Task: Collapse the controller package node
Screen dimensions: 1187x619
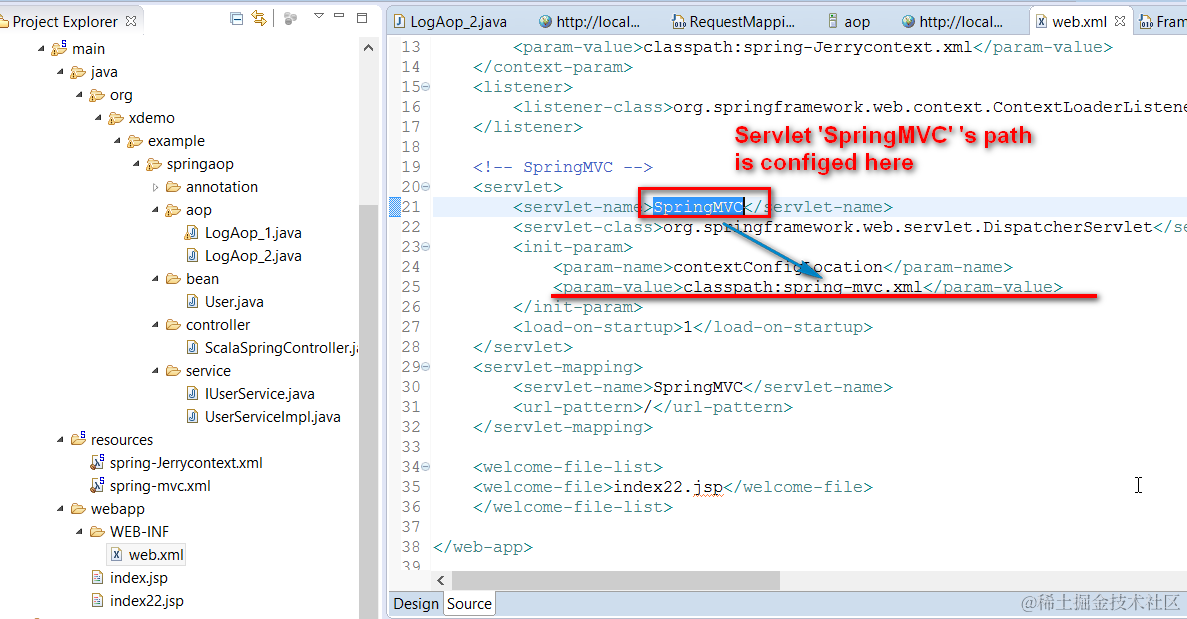Action: [x=155, y=325]
